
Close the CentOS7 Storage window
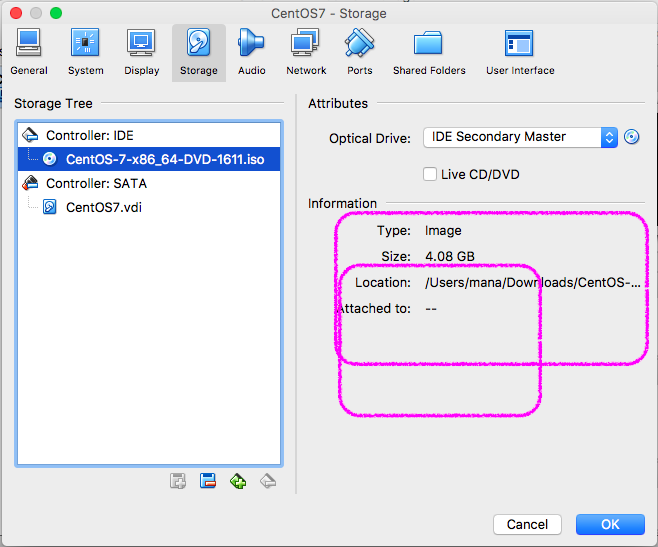[16, 13]
